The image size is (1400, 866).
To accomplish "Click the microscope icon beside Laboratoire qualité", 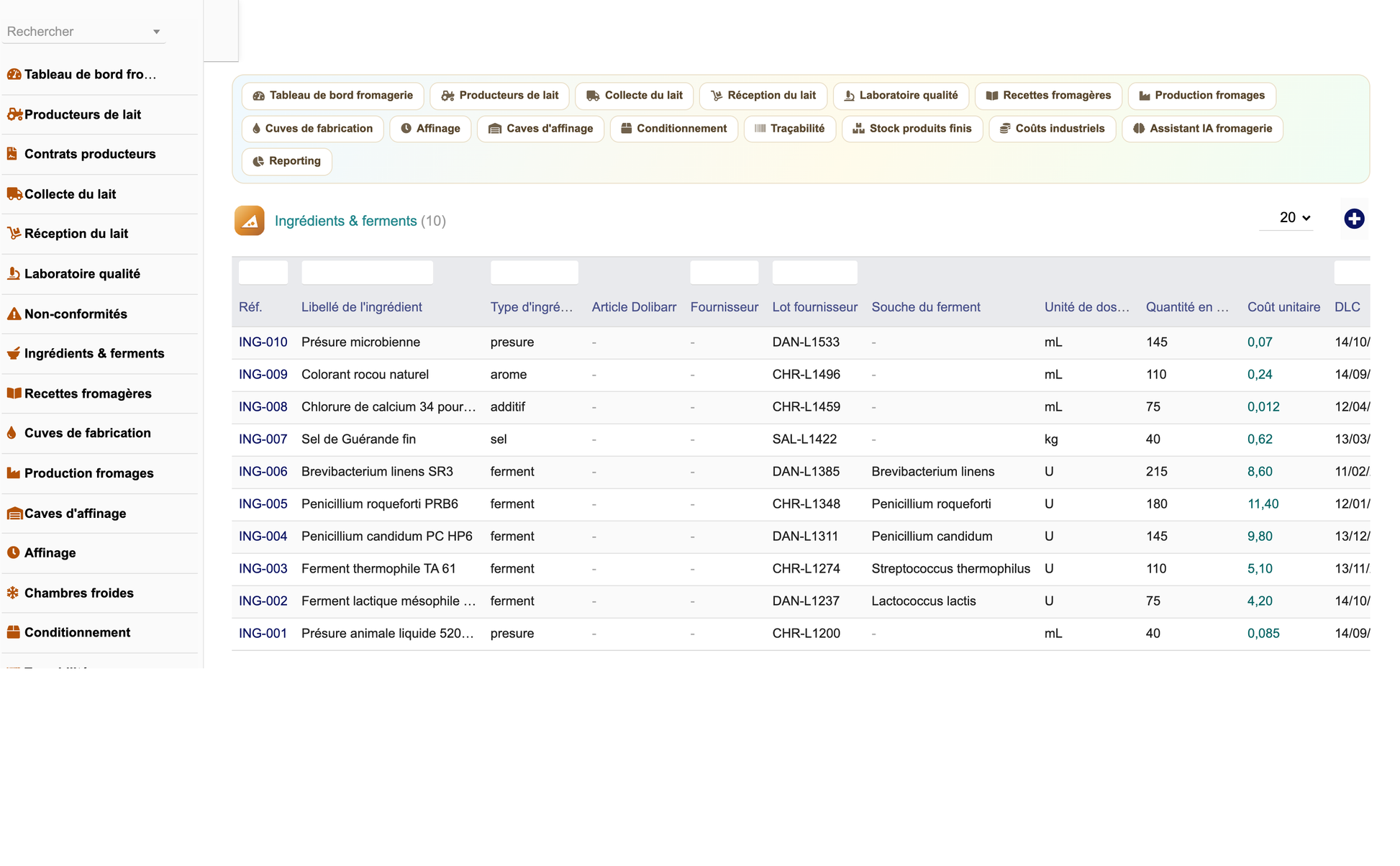I will tap(13, 274).
